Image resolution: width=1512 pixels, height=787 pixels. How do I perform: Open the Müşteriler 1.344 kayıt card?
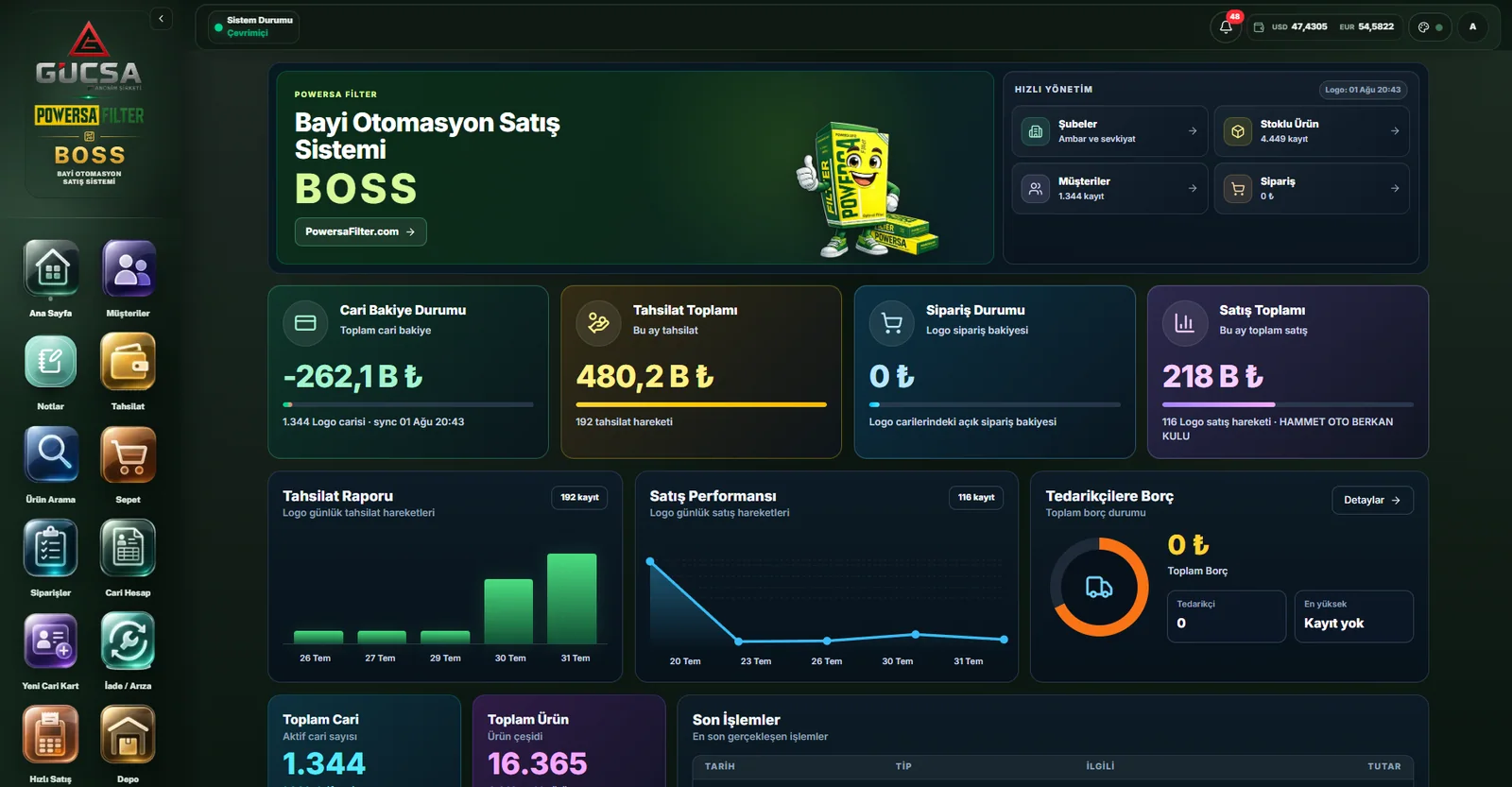pos(1109,189)
